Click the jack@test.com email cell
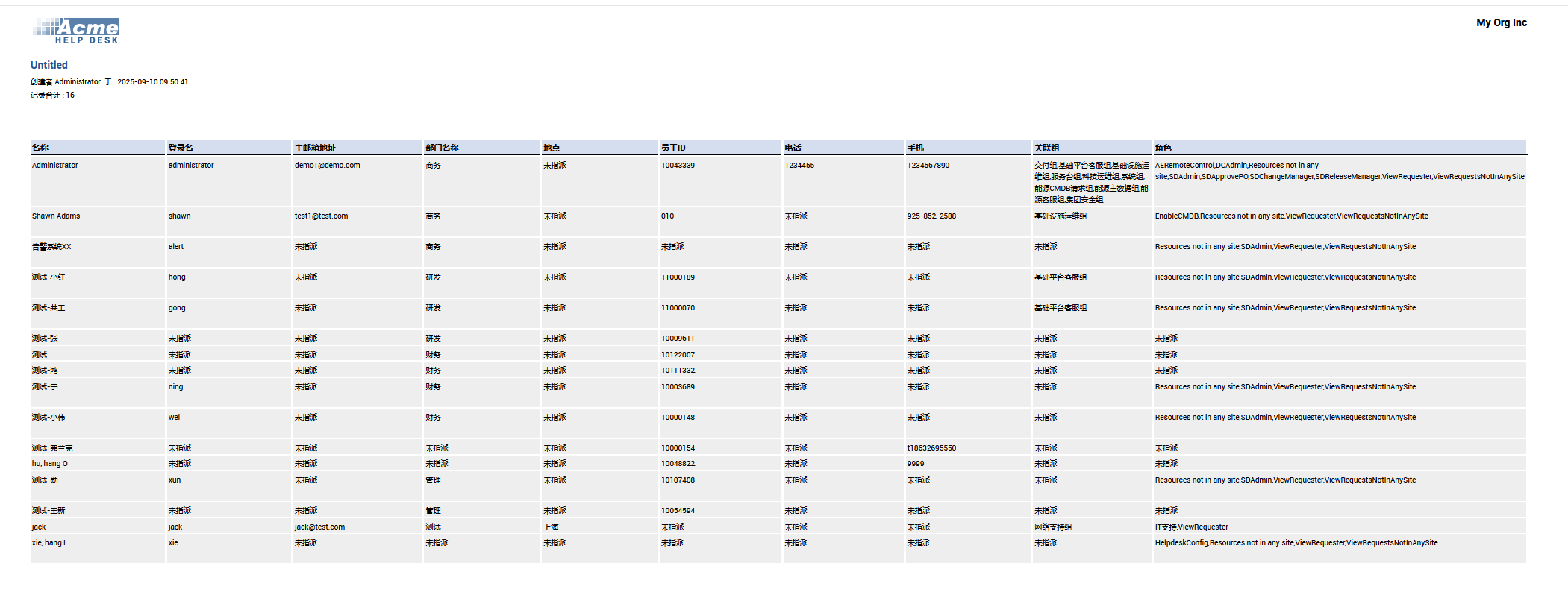The height and width of the screenshot is (596, 1568). (319, 527)
